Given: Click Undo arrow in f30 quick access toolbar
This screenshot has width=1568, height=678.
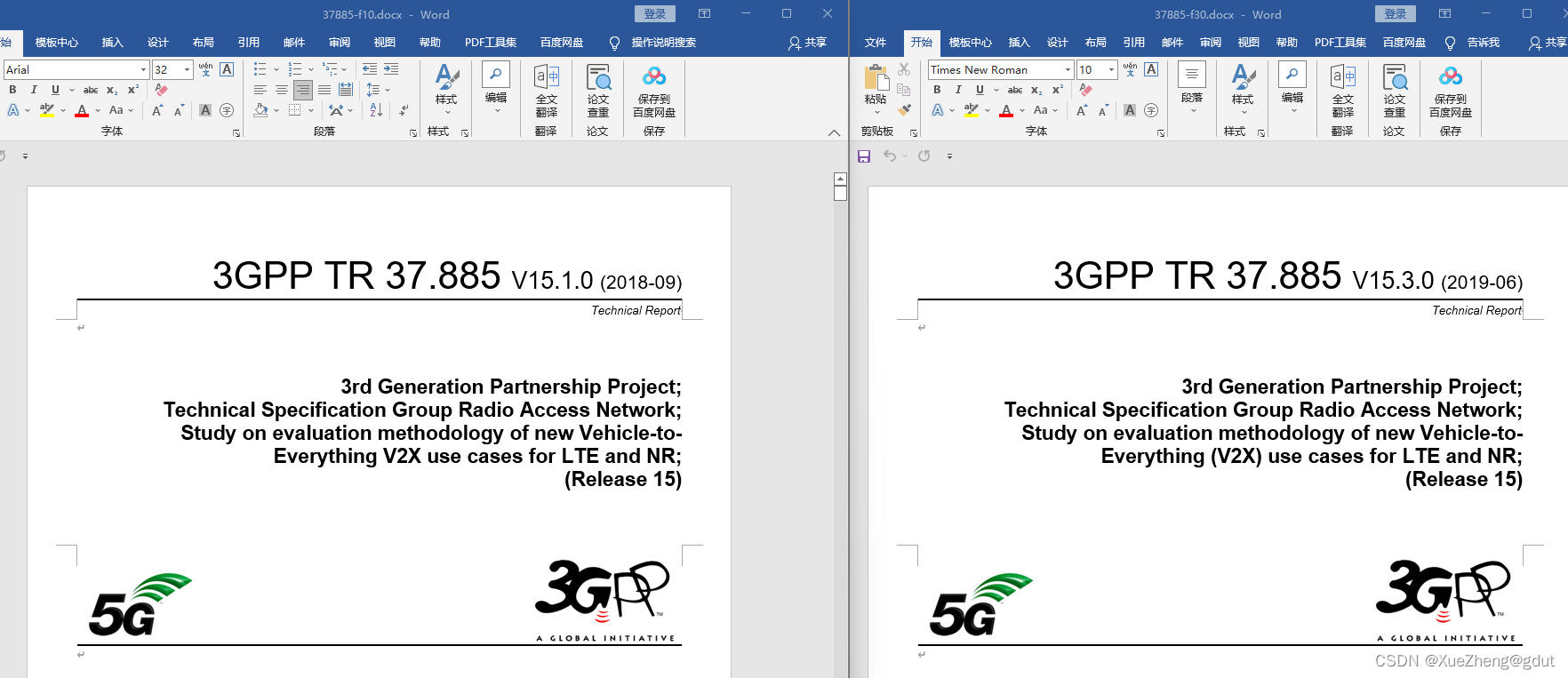Looking at the screenshot, I should tap(890, 156).
